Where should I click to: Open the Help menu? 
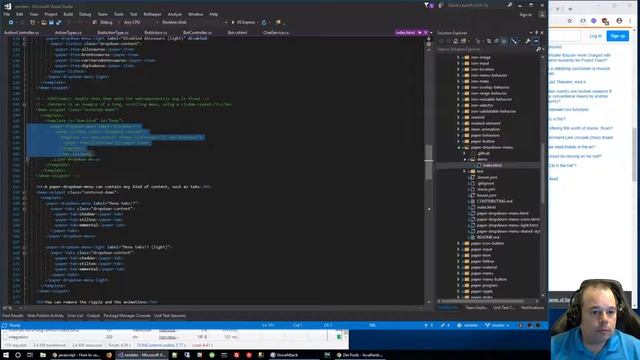click(213, 14)
